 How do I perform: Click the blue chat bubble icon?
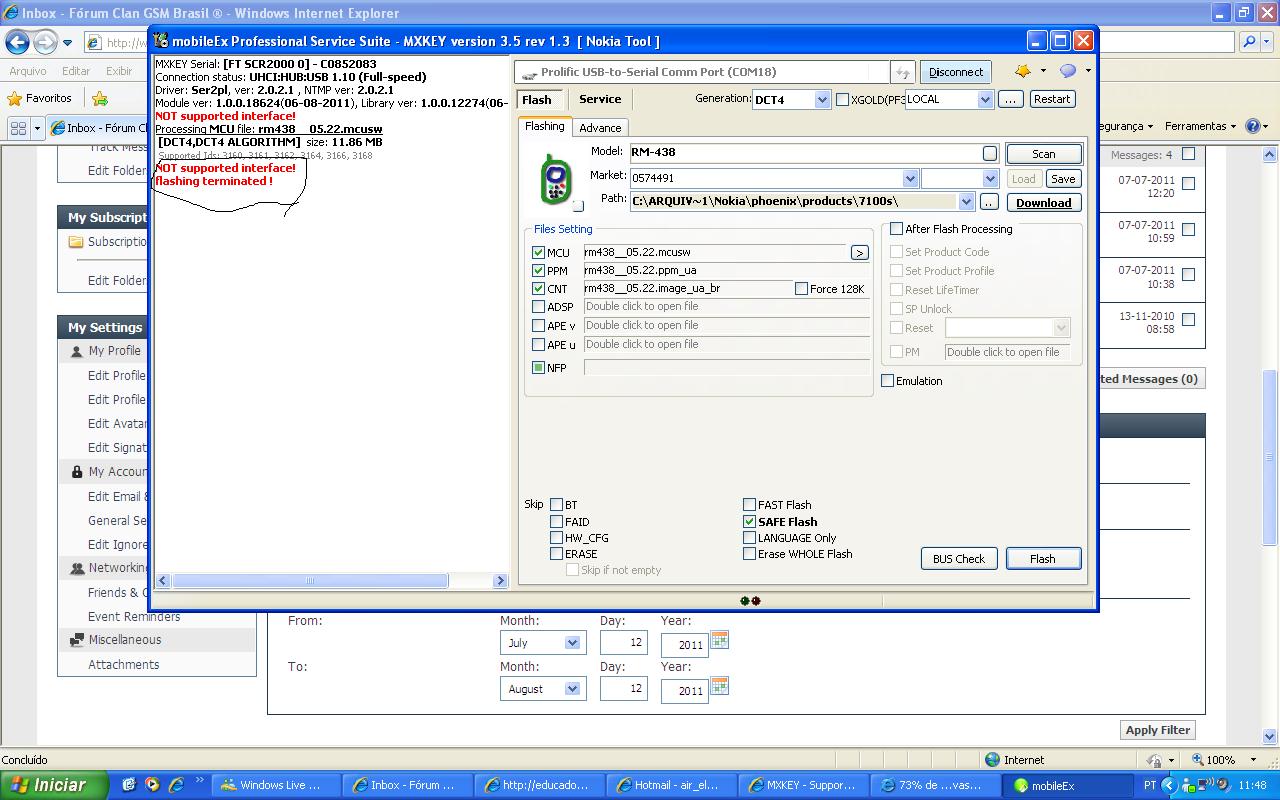(x=1068, y=71)
